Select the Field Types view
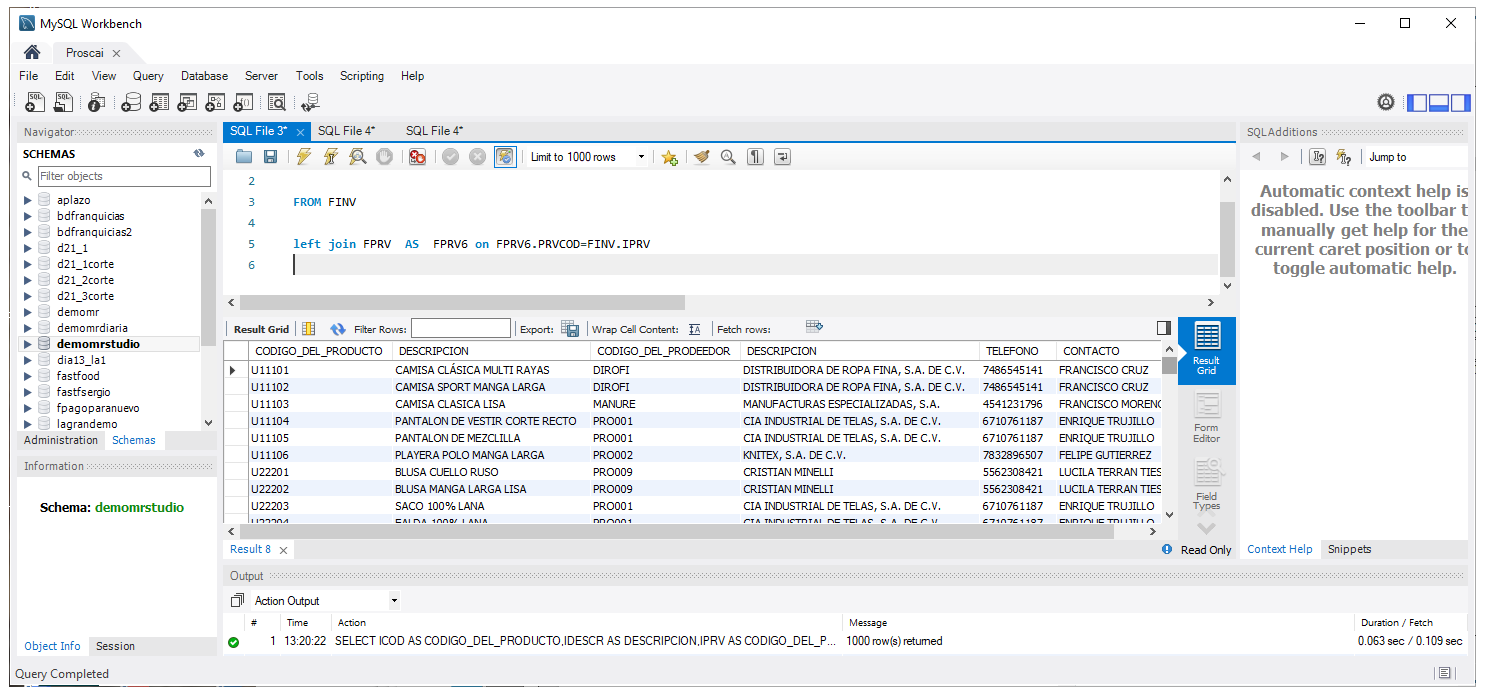1486x697 pixels. [x=1207, y=484]
